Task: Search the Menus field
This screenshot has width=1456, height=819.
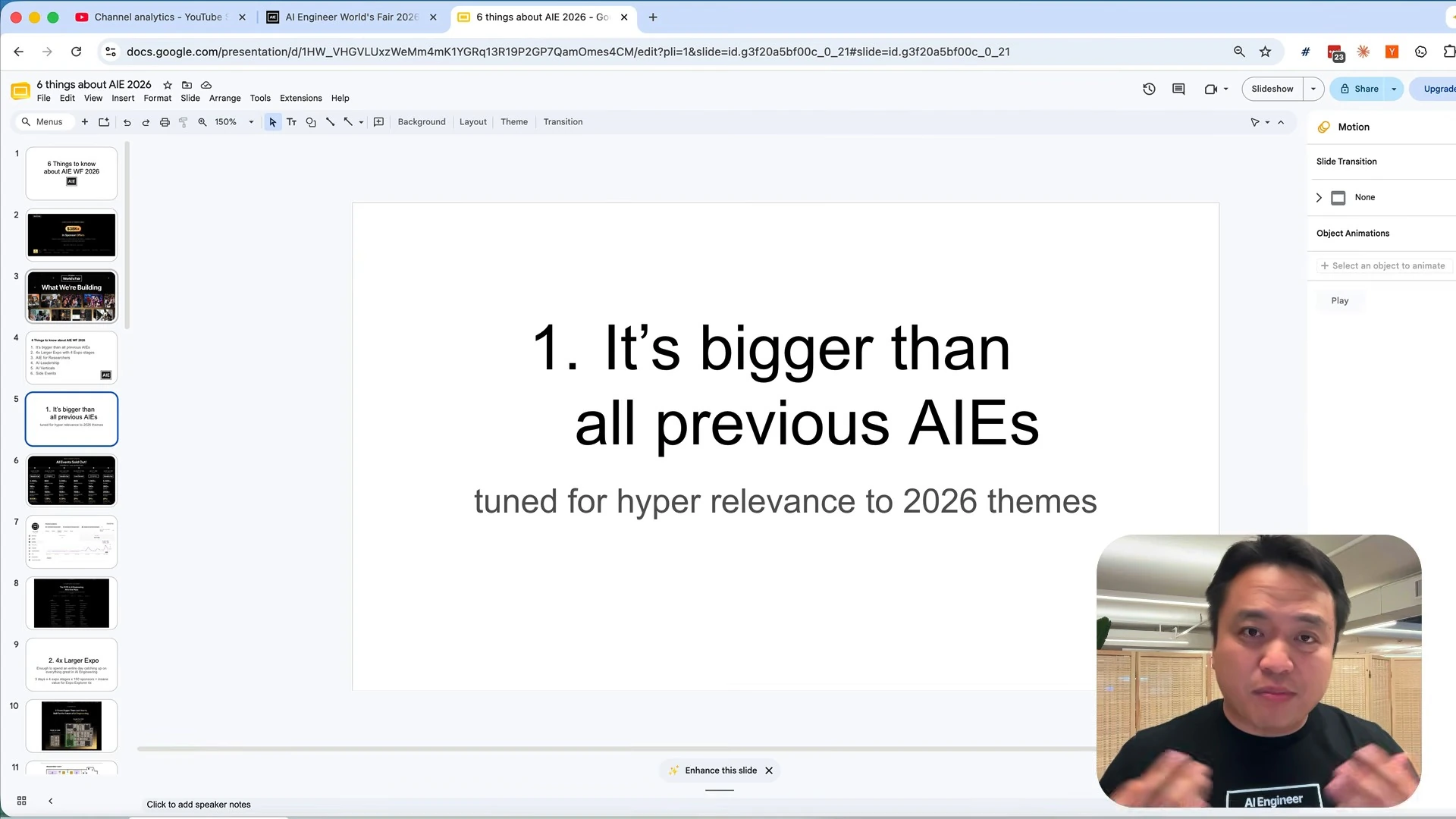Action: (x=44, y=122)
